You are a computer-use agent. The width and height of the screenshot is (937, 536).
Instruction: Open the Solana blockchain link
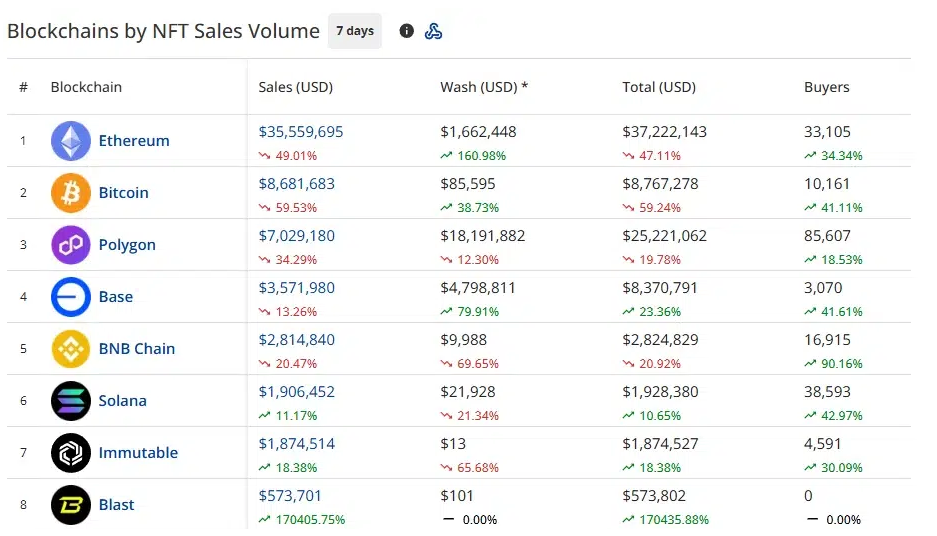(123, 401)
